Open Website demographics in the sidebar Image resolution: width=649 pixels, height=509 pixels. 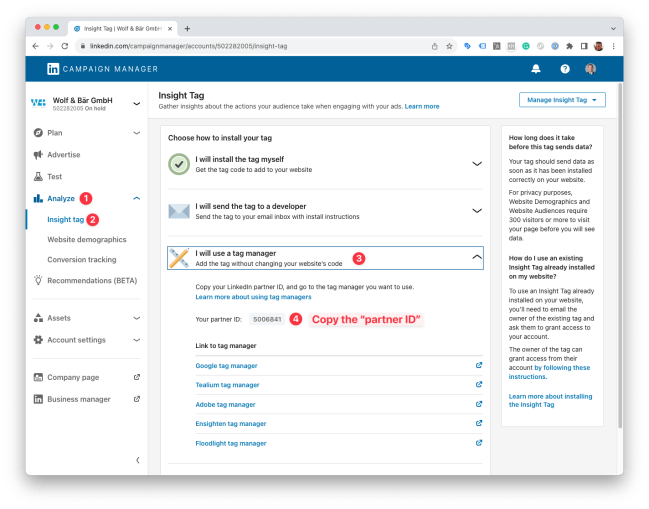(87, 240)
